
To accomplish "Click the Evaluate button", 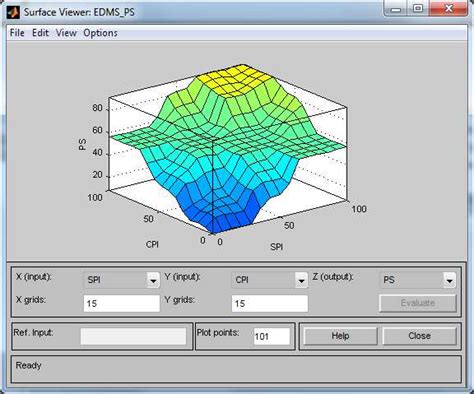I will coord(418,303).
